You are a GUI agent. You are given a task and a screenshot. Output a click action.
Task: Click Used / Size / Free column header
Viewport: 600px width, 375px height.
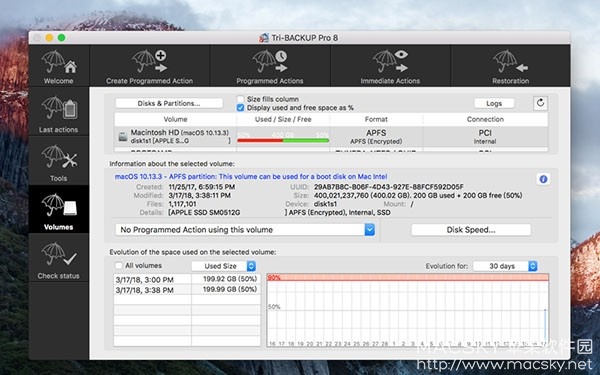coord(283,119)
